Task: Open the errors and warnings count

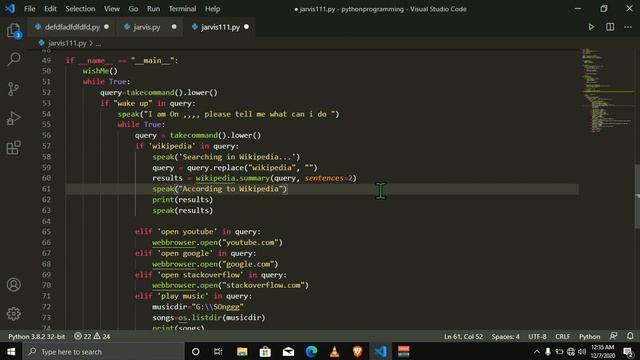Action: [x=92, y=336]
